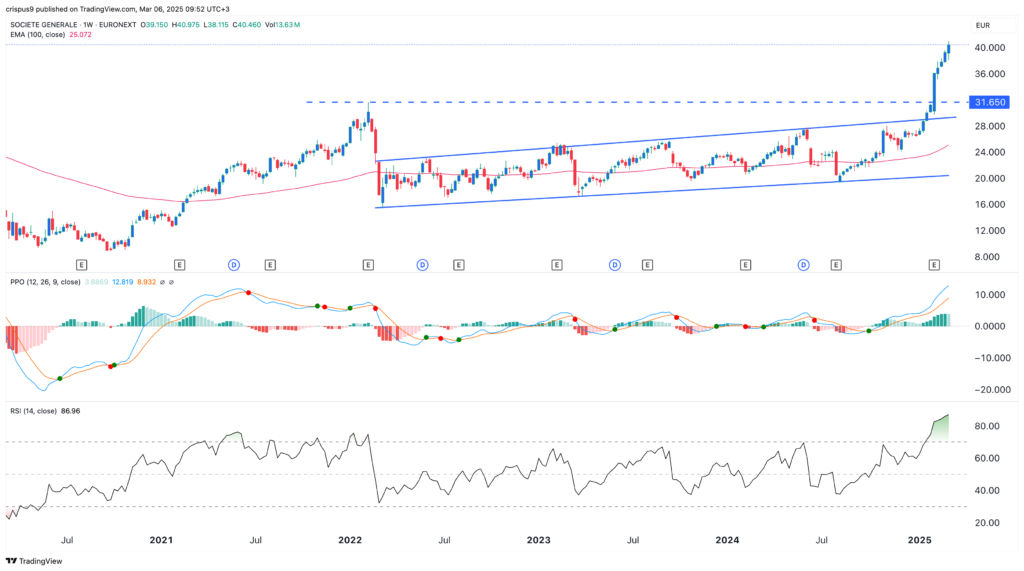Click the blue PPO value 12.819
Viewport: 1024px width, 571px height.
tap(122, 282)
